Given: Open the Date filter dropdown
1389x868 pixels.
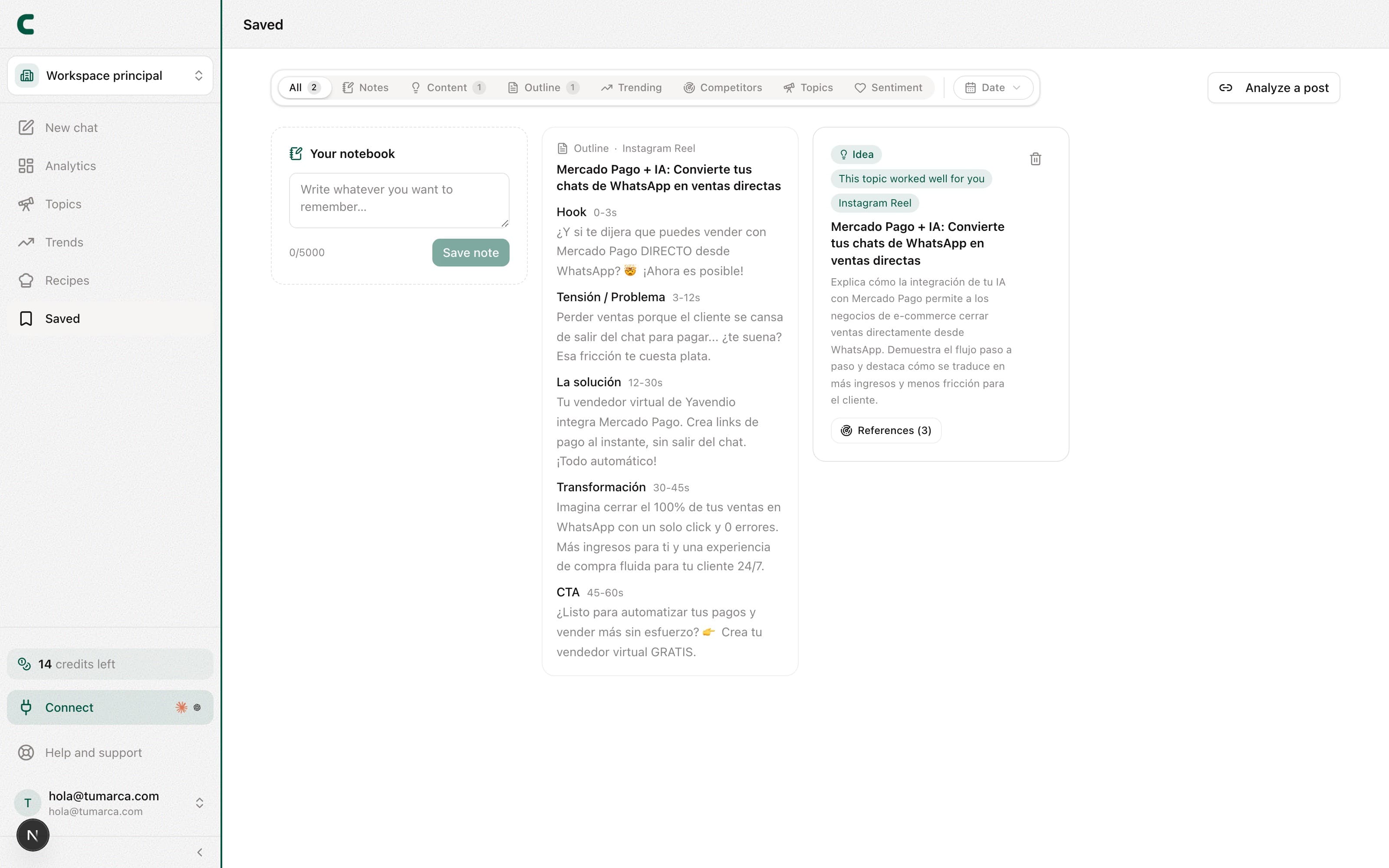Looking at the screenshot, I should tap(993, 88).
